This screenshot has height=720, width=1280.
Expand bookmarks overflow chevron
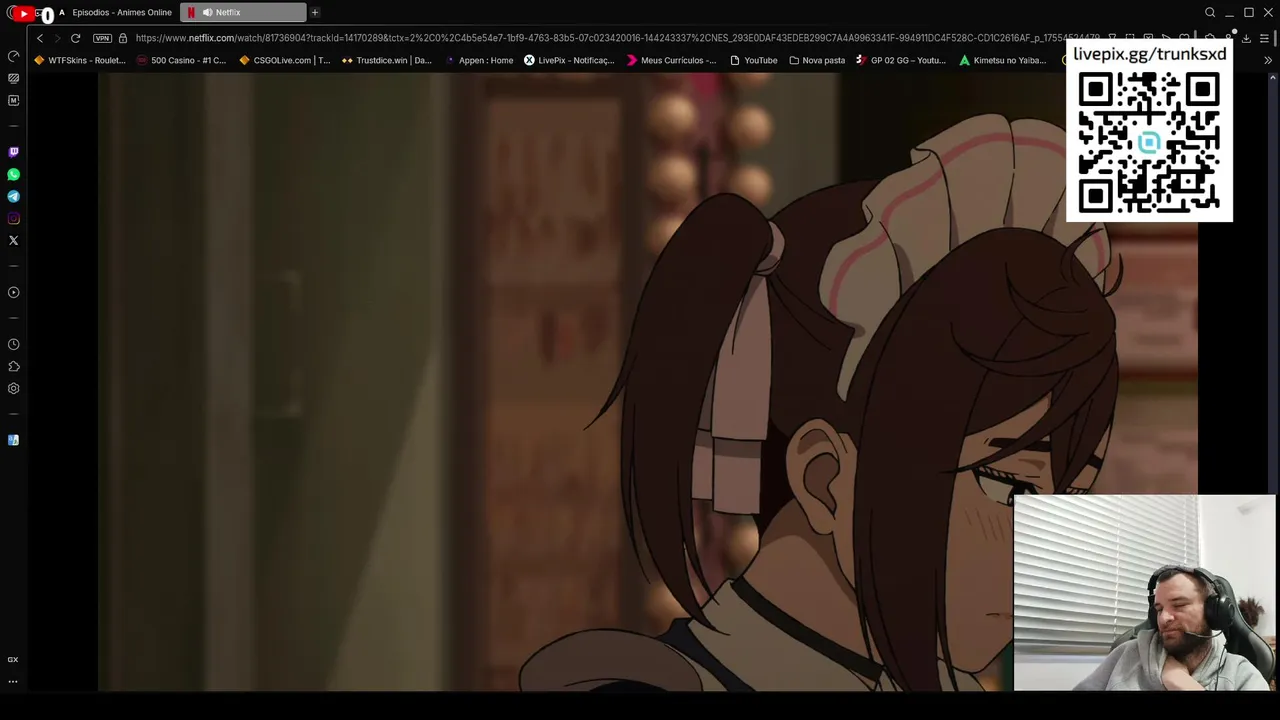[x=1268, y=60]
